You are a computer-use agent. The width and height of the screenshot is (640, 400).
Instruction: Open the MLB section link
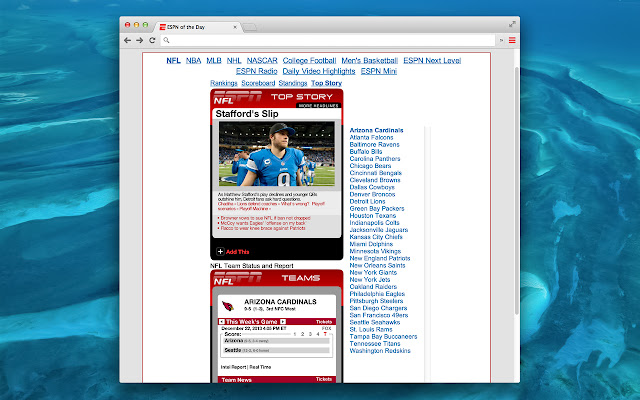213,60
